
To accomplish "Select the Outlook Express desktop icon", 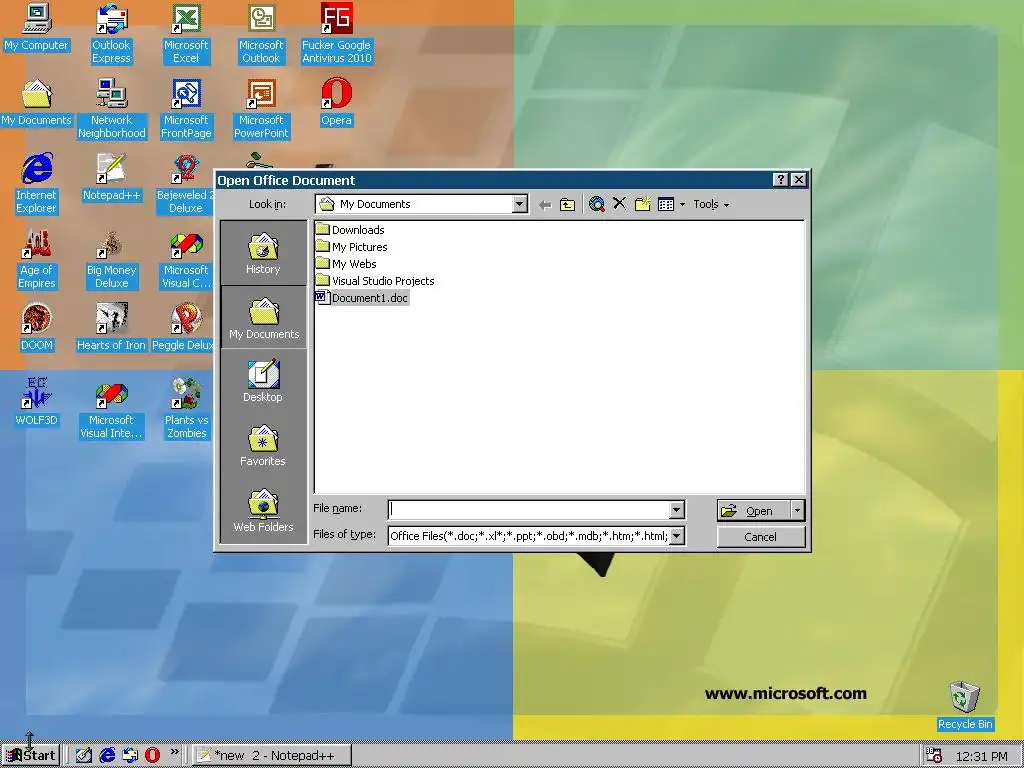I will 111,34.
